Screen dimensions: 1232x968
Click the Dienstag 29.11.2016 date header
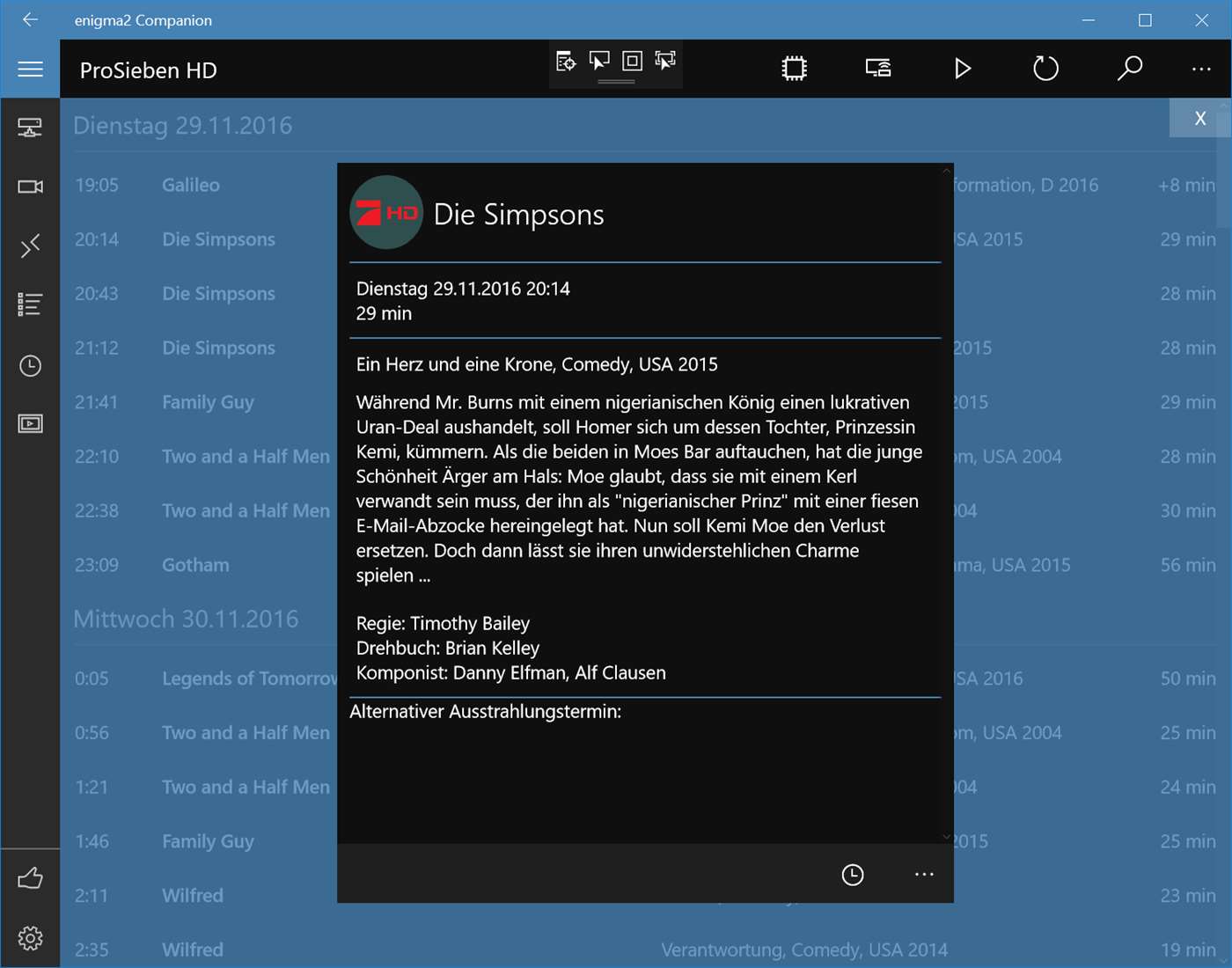tap(182, 126)
